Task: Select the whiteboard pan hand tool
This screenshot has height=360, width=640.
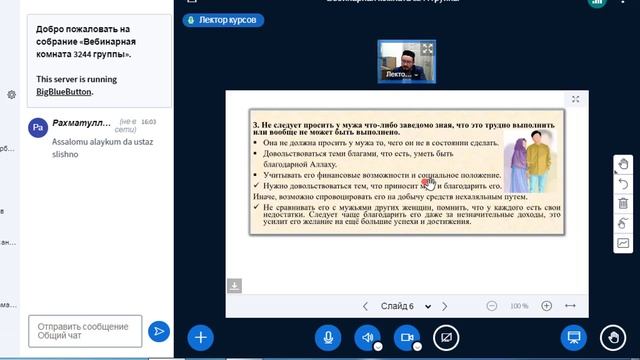Action: click(x=623, y=164)
